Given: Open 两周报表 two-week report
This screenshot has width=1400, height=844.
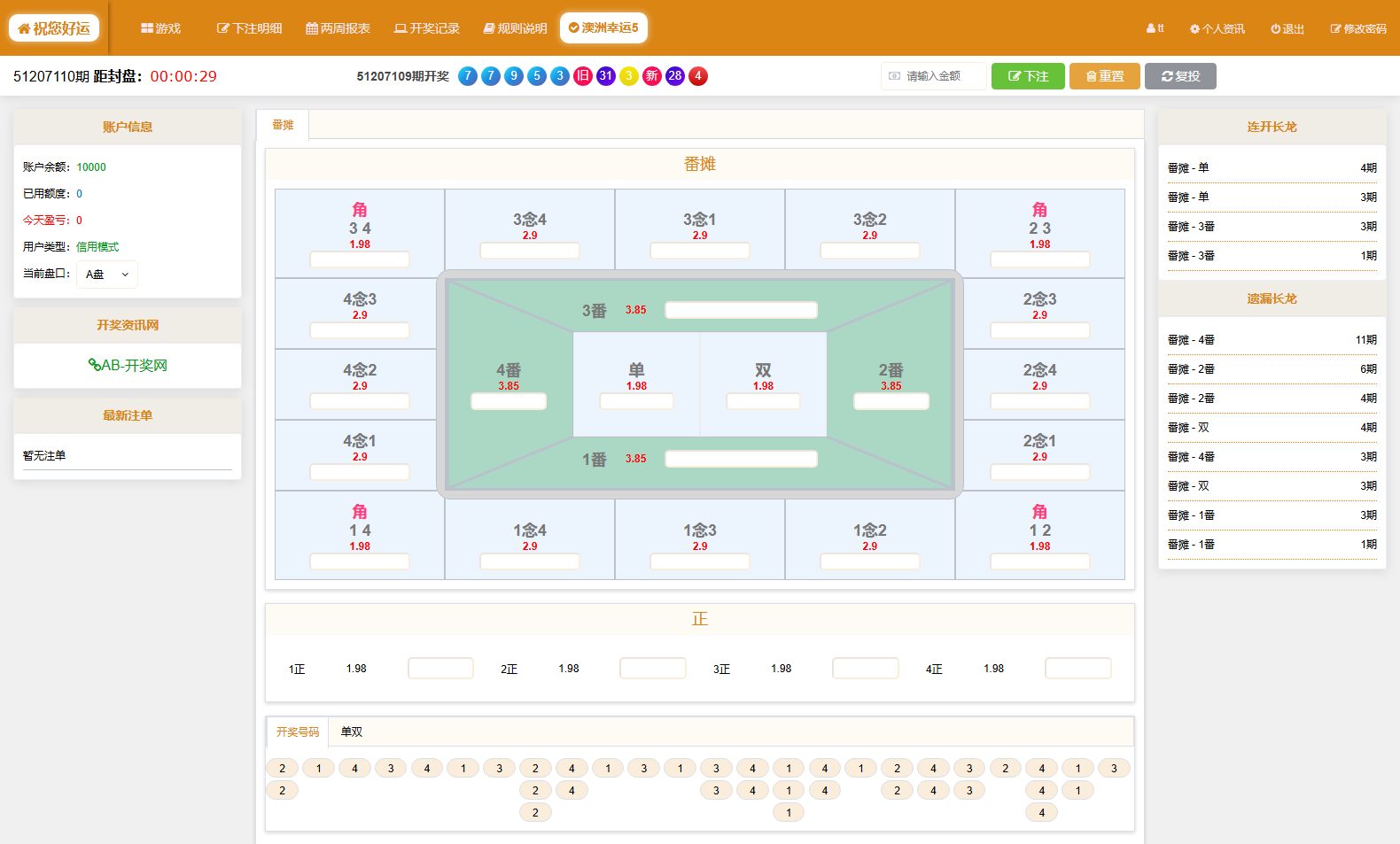Looking at the screenshot, I should coord(338,28).
